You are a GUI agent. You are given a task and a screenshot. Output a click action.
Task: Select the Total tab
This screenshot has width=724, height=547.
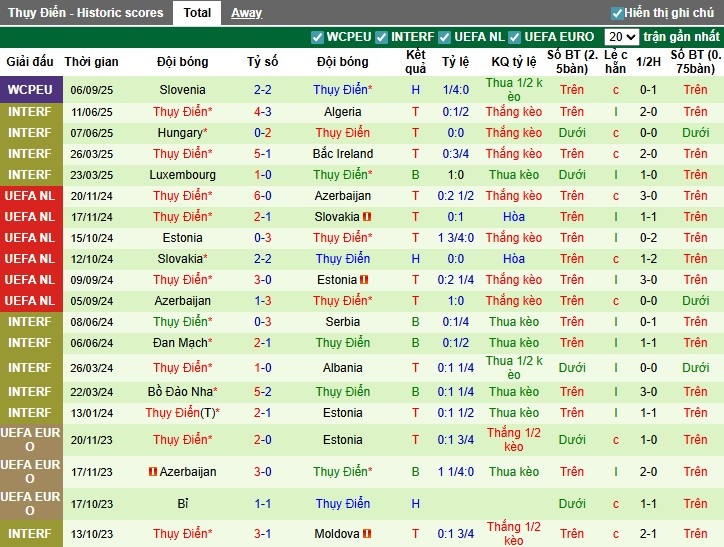point(197,13)
